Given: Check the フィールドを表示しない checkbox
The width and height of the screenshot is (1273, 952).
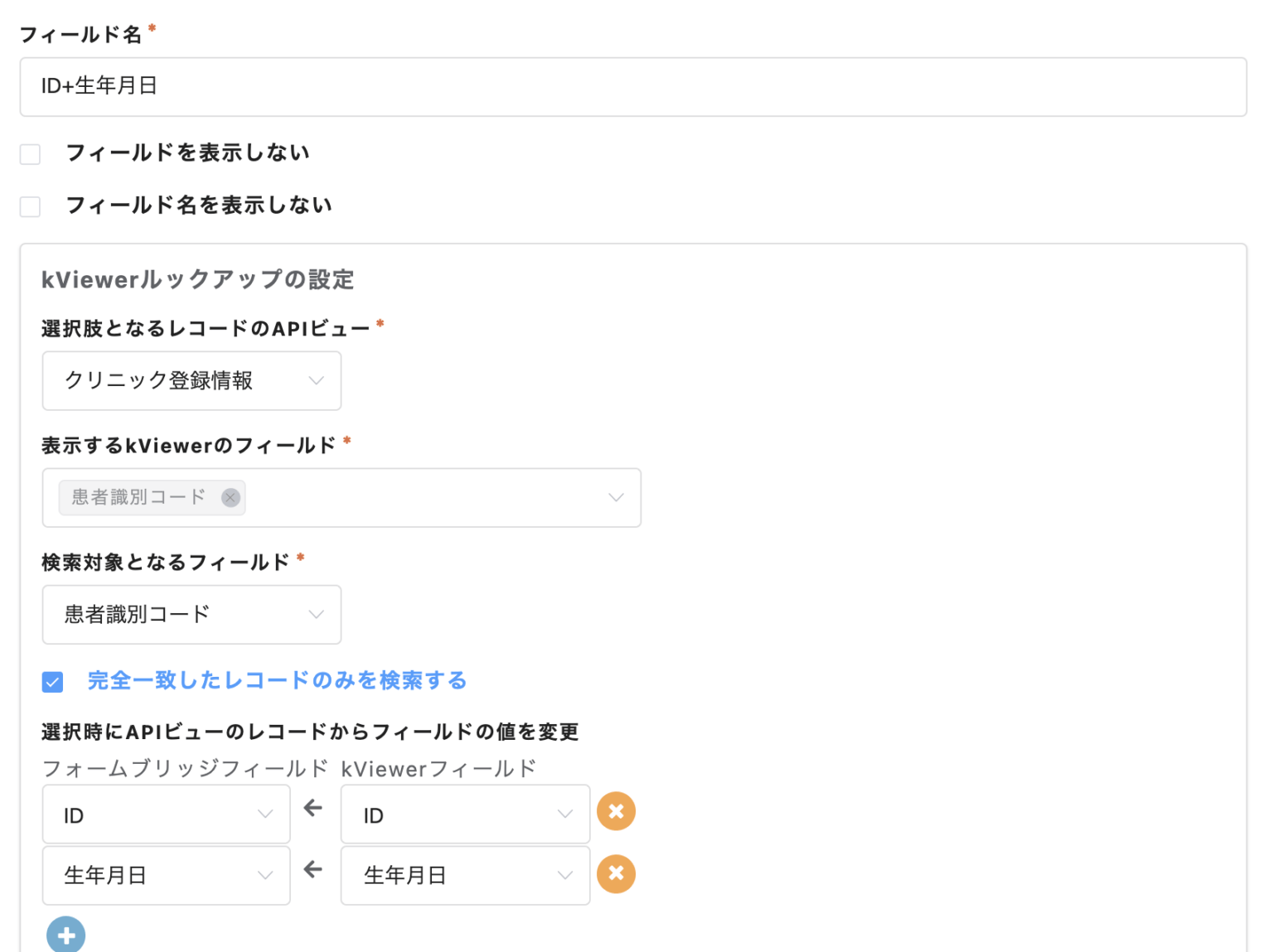Looking at the screenshot, I should point(31,154).
